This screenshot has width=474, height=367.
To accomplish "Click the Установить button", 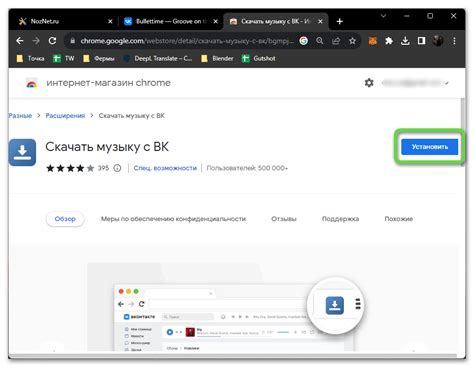I will [430, 147].
